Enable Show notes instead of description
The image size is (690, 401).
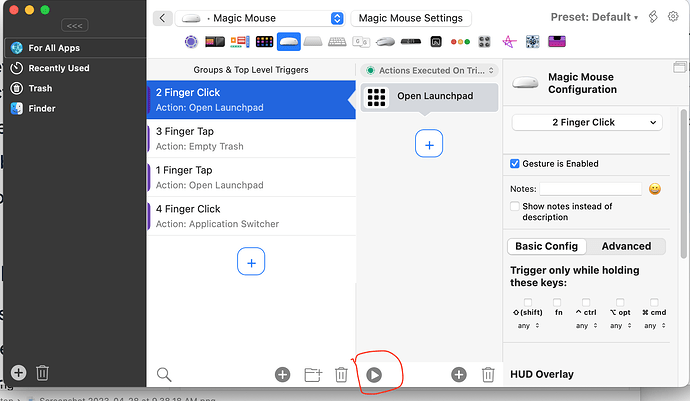tap(514, 206)
